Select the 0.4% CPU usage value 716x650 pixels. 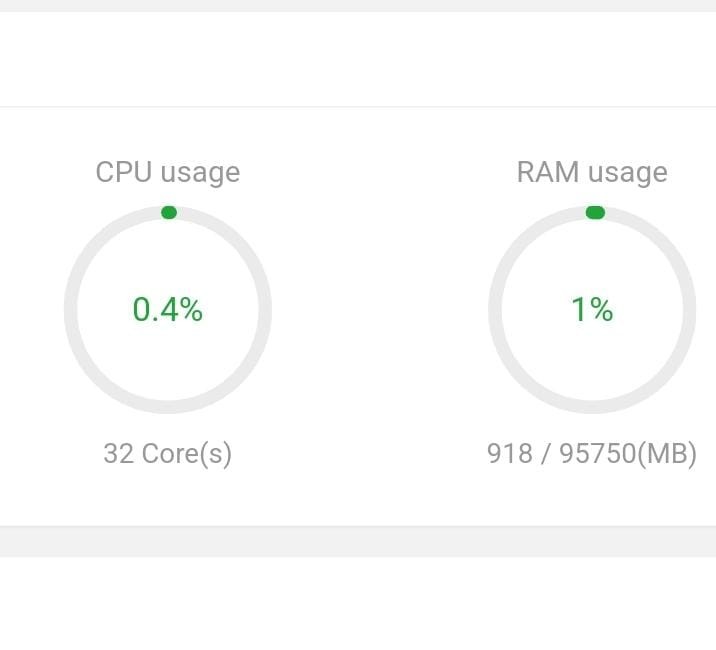click(167, 310)
